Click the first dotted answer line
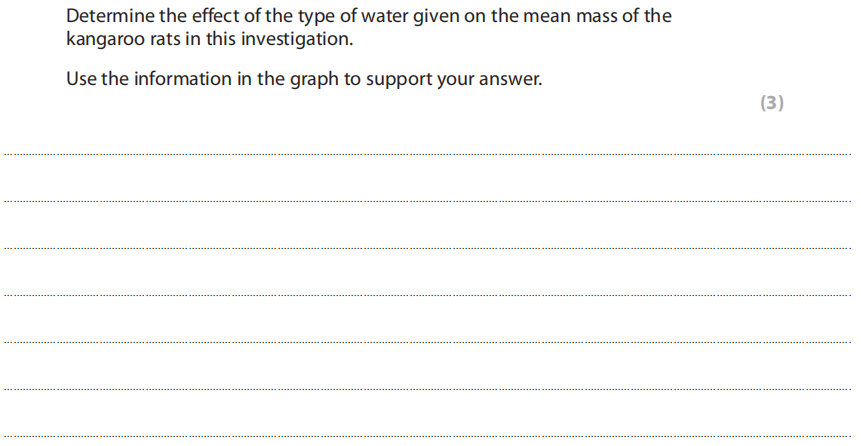Image resolution: width=861 pixels, height=446 pixels. (430, 155)
